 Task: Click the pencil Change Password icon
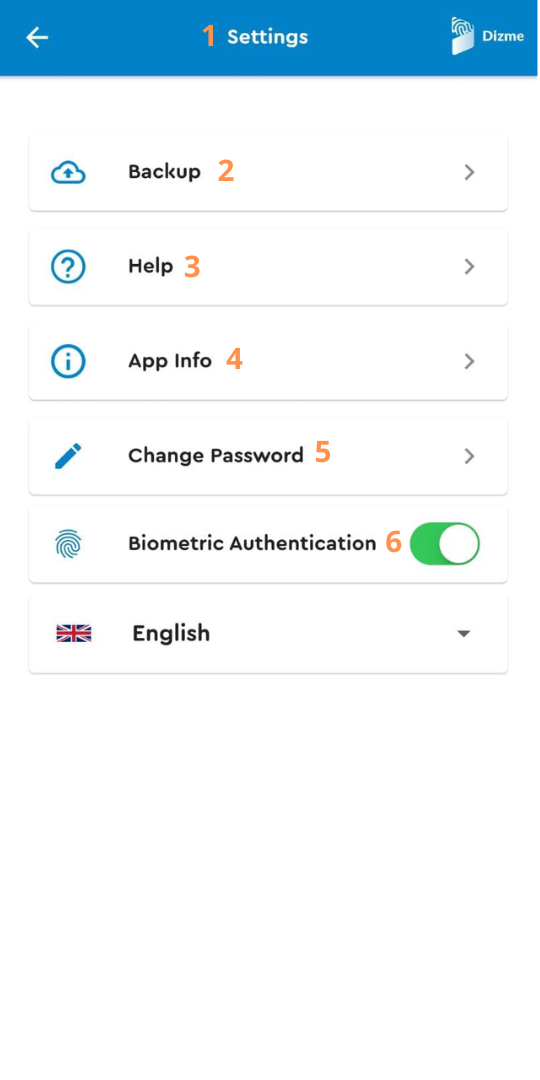(68, 456)
